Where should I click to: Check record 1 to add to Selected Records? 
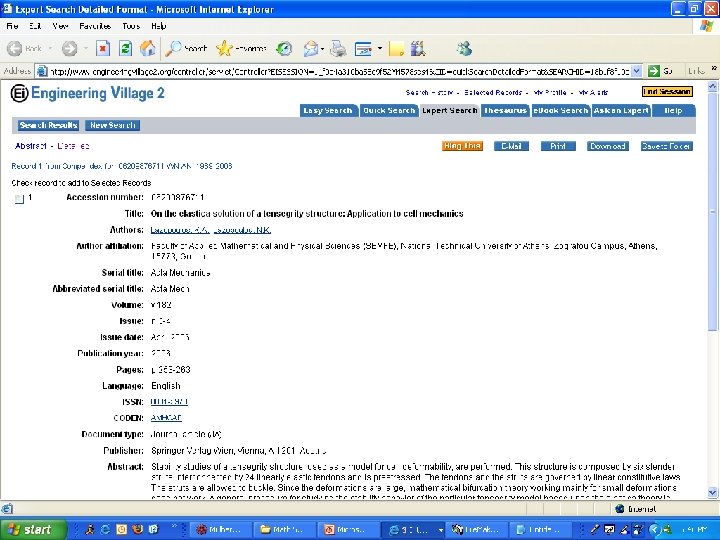coord(19,199)
